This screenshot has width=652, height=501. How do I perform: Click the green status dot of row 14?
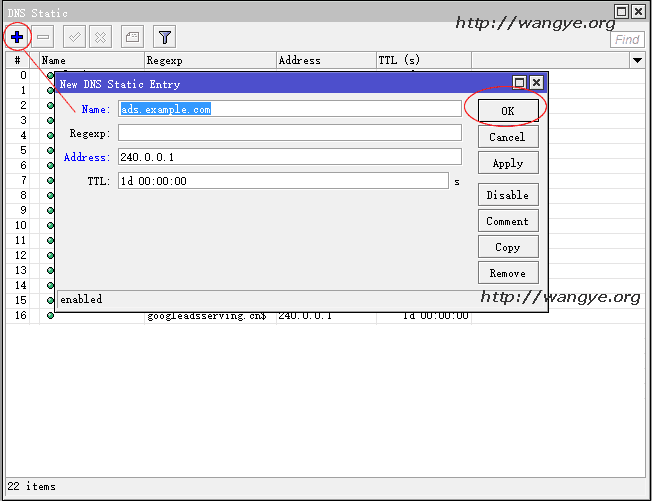(x=50, y=285)
